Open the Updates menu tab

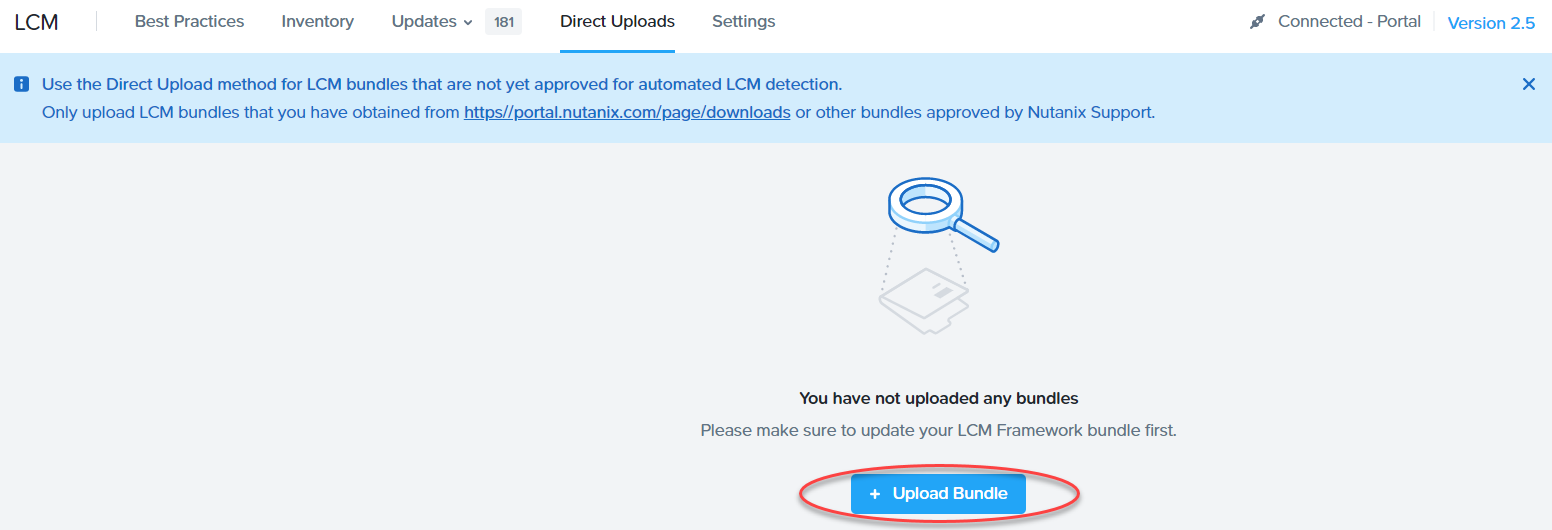point(424,21)
